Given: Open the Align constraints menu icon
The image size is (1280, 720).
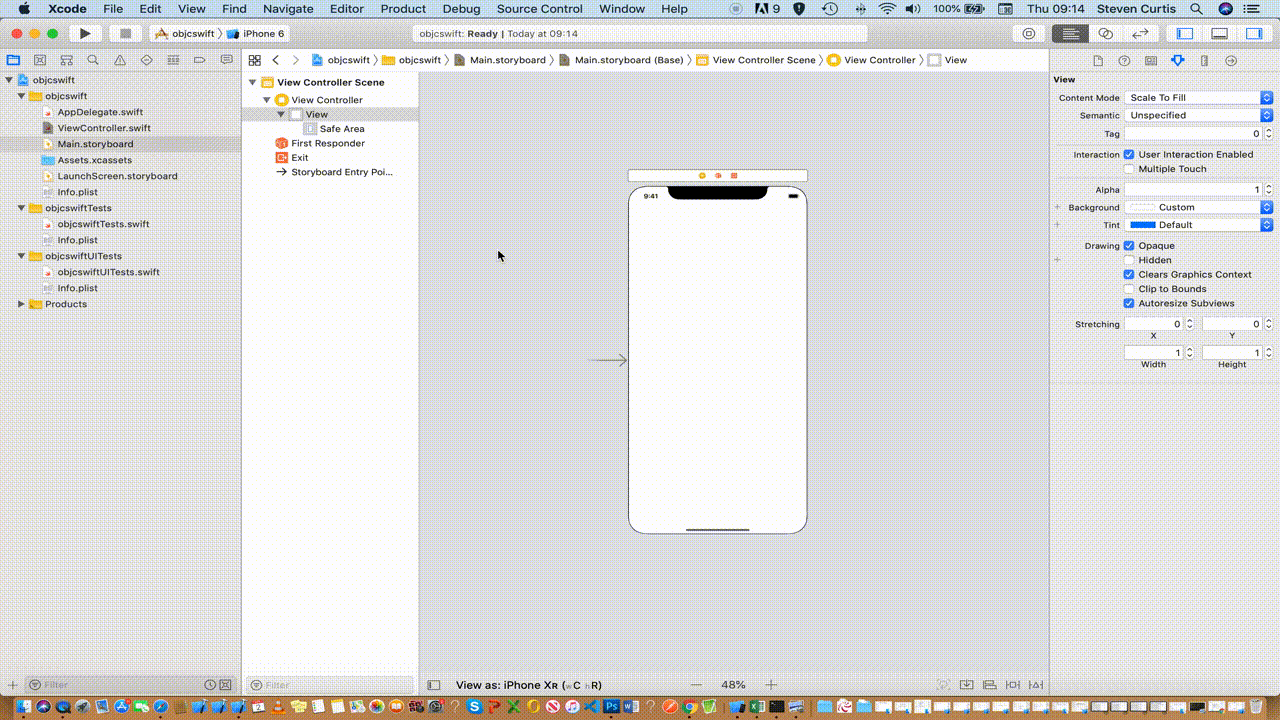Looking at the screenshot, I should pos(989,685).
